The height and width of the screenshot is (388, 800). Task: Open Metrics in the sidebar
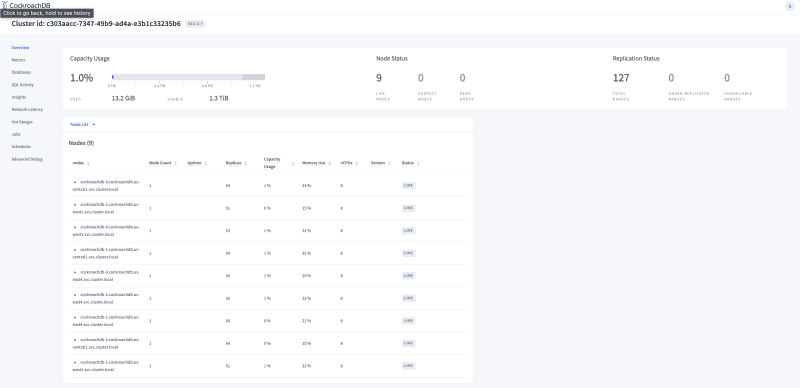coord(18,60)
